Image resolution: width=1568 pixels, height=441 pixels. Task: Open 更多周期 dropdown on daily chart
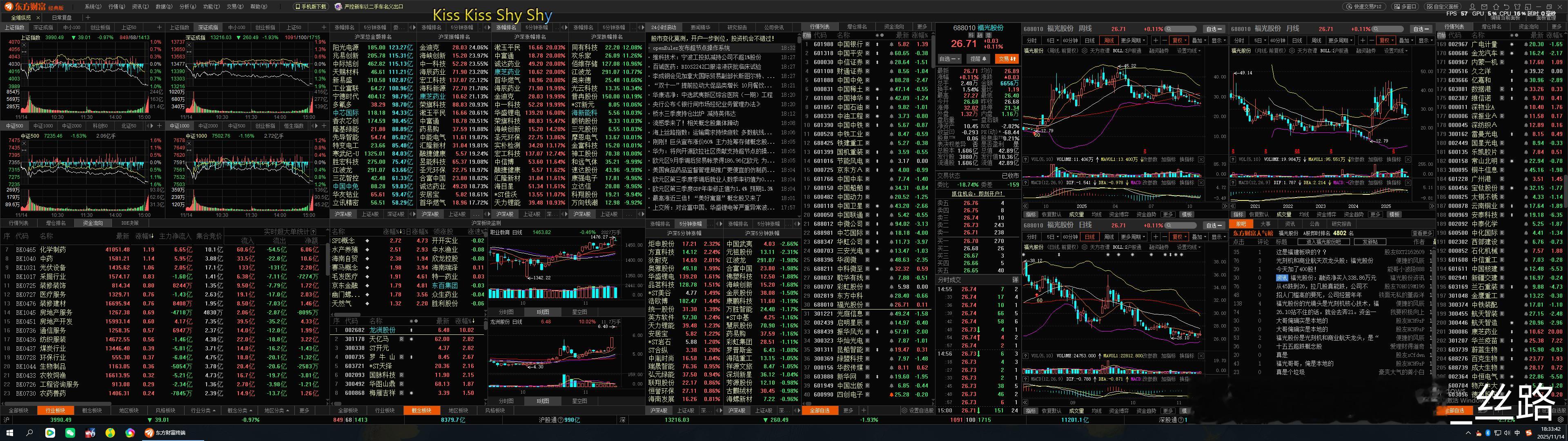(1132, 237)
